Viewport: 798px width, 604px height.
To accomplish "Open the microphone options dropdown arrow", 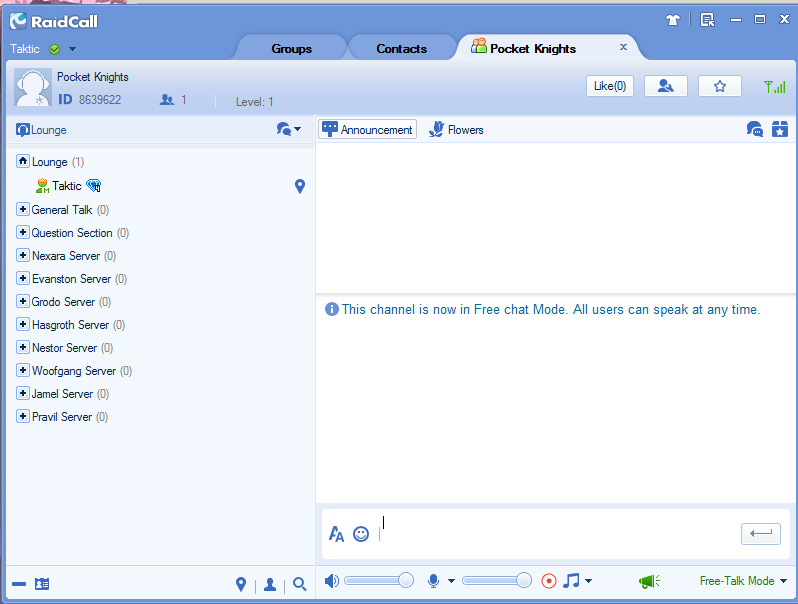I will [451, 581].
